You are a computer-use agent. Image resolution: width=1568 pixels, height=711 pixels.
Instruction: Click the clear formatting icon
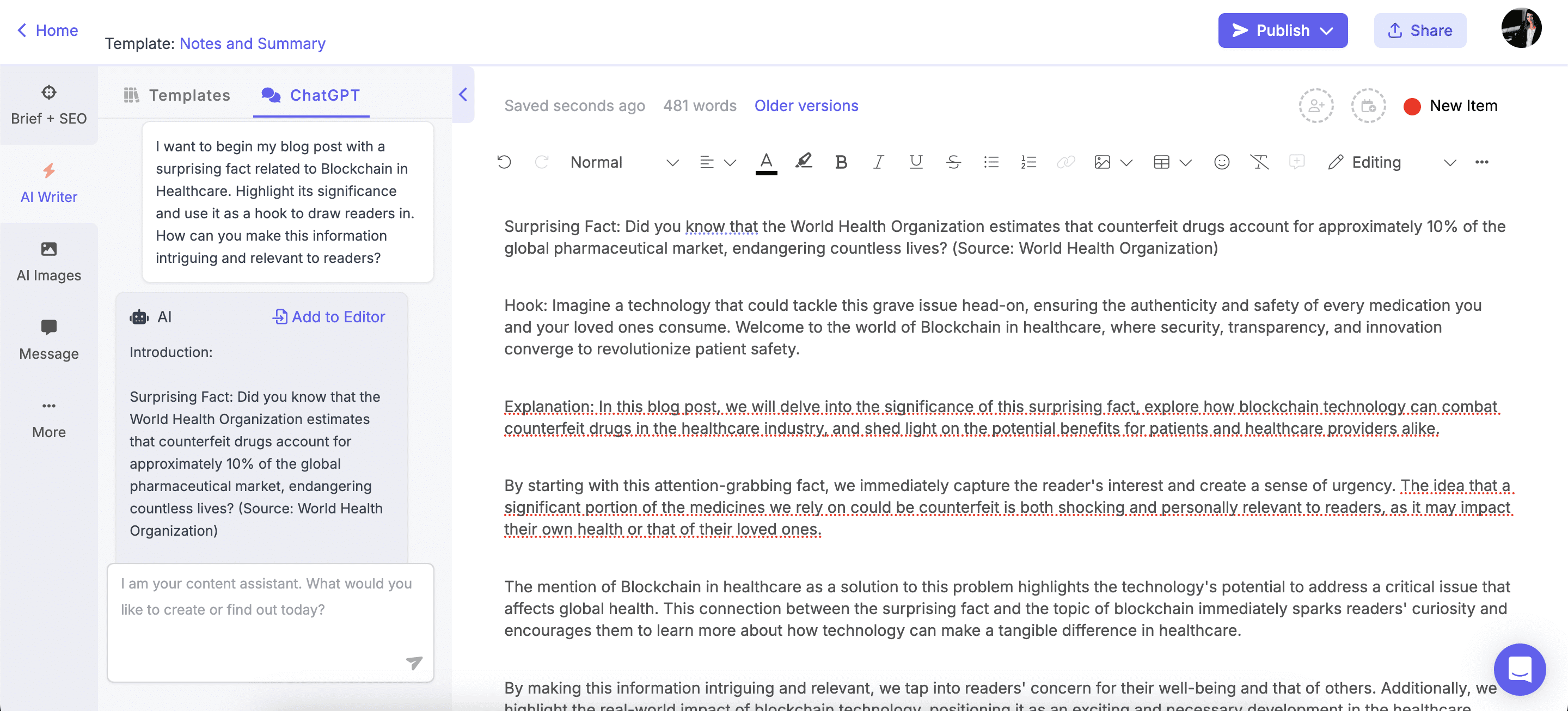[x=1259, y=162]
